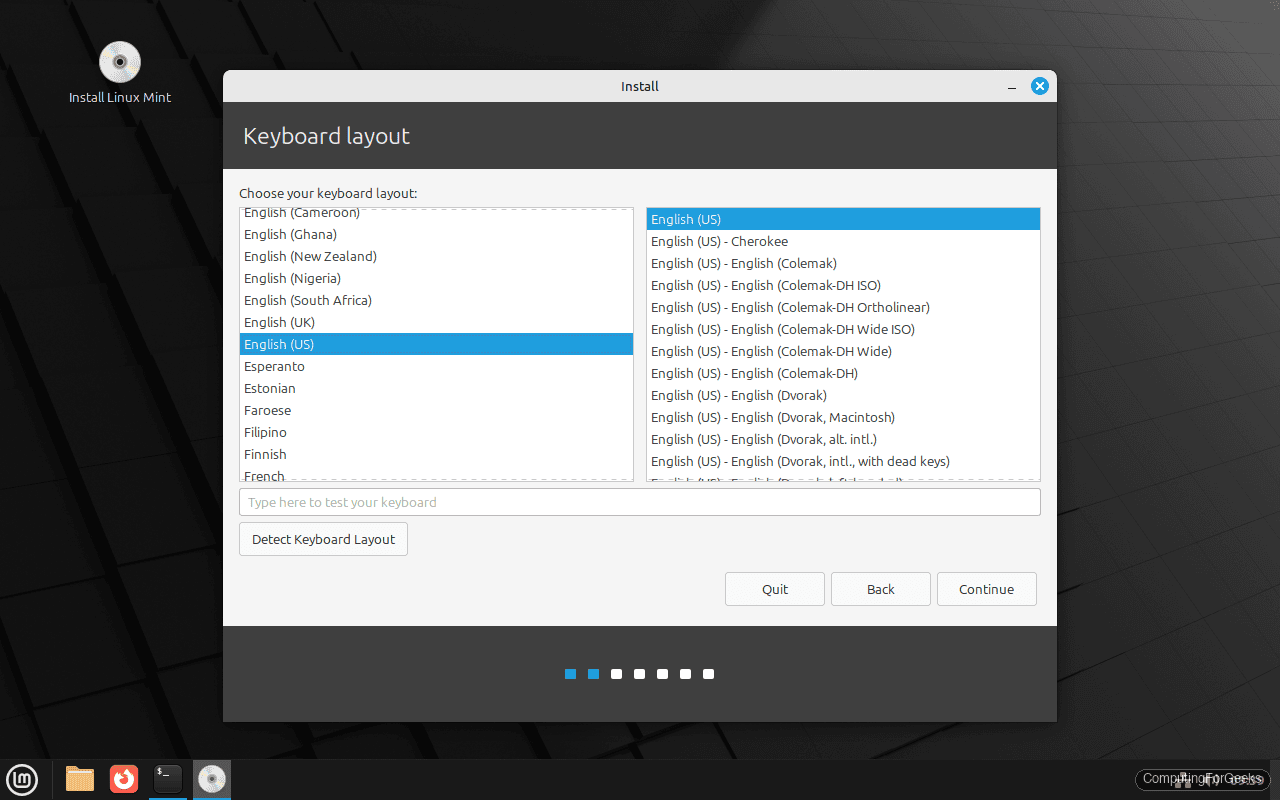The image size is (1280, 800).
Task: Click the Continue button
Action: pyautogui.click(x=986, y=589)
